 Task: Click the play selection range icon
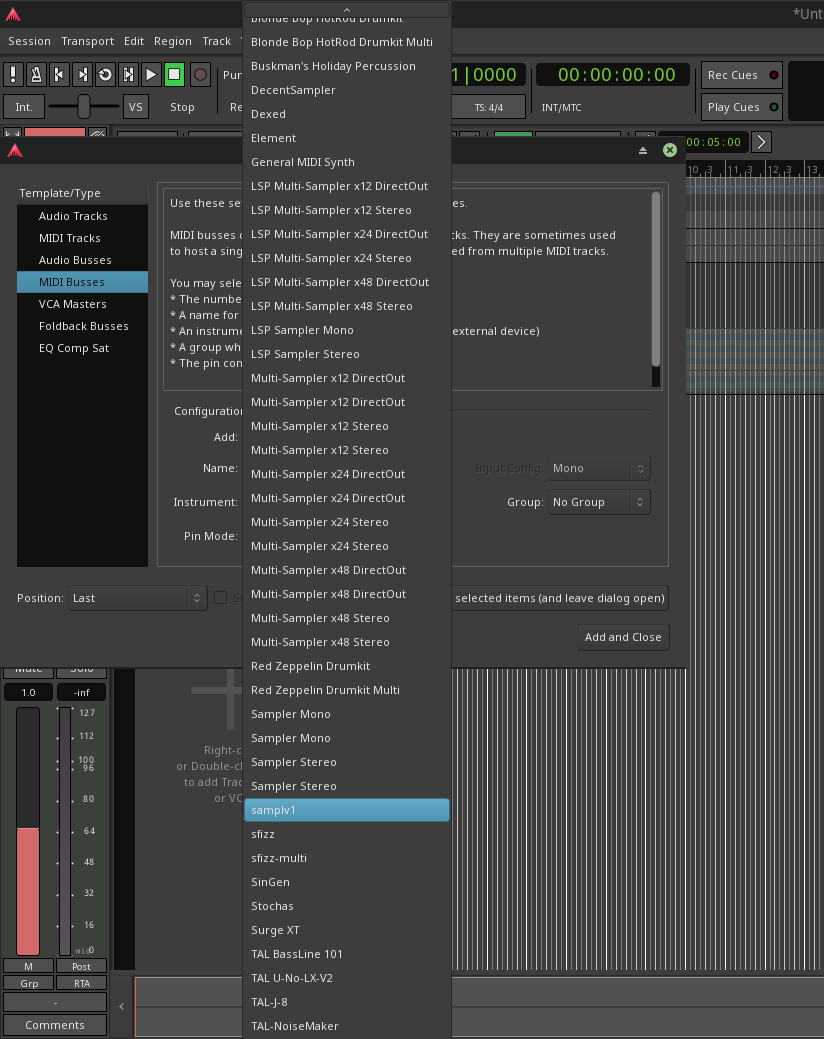point(128,75)
